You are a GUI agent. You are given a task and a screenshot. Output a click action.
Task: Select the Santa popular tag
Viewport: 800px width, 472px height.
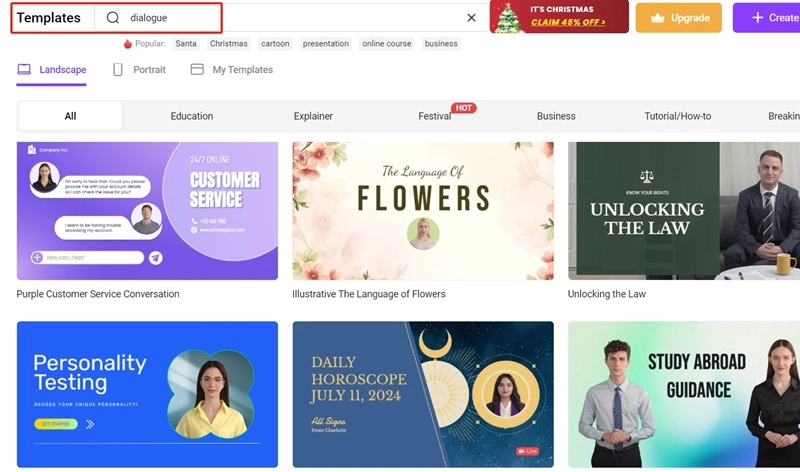pos(186,44)
